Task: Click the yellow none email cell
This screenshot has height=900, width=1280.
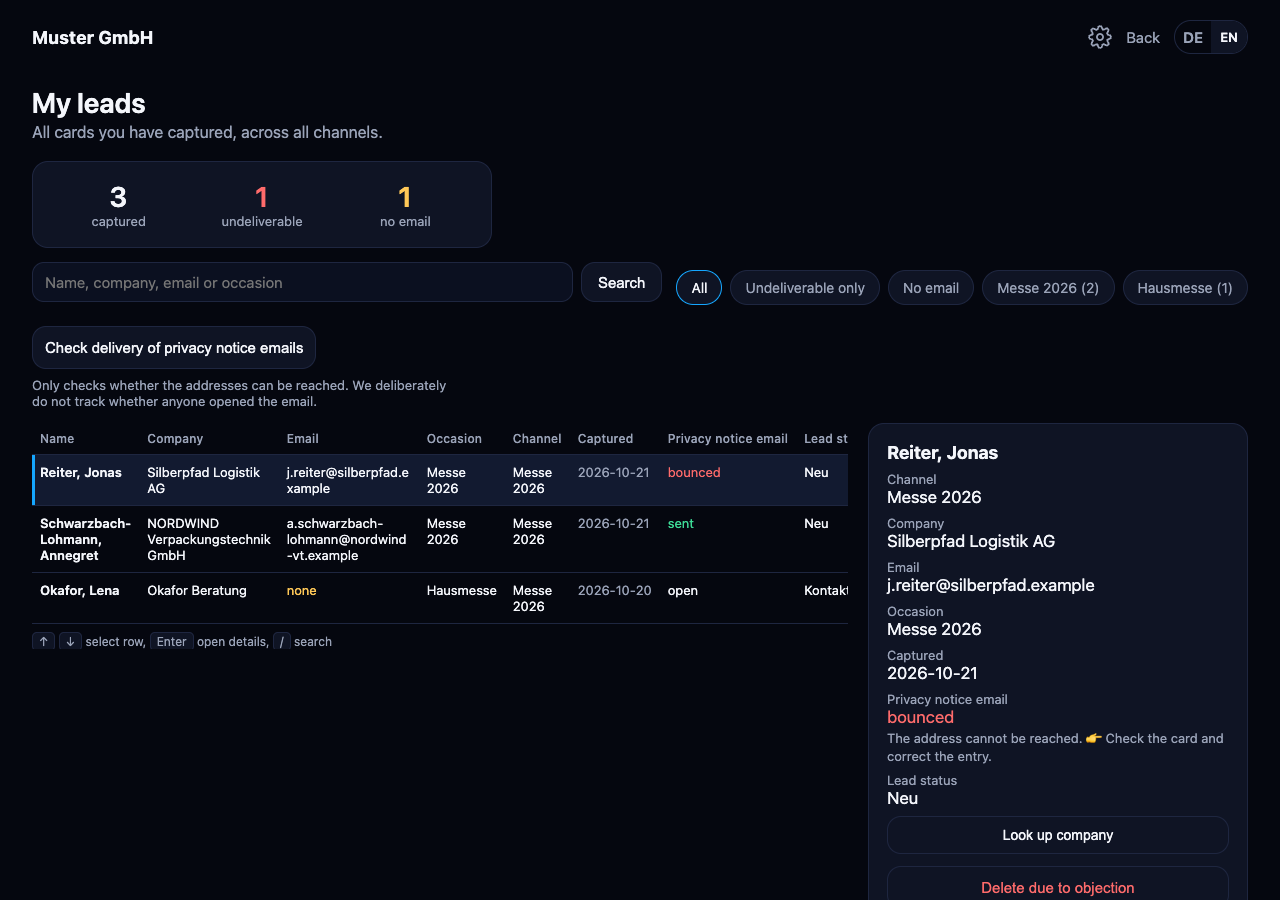Action: (x=301, y=590)
